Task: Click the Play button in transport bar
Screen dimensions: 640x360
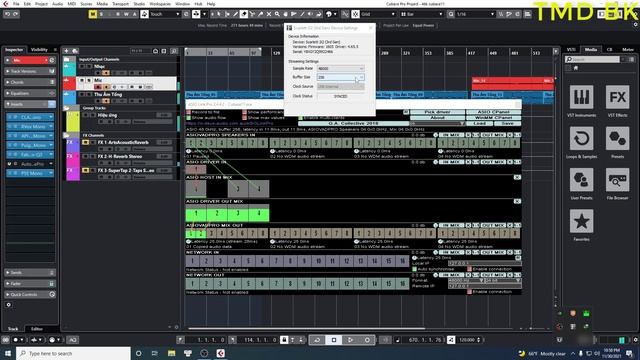Action: click(x=350, y=340)
